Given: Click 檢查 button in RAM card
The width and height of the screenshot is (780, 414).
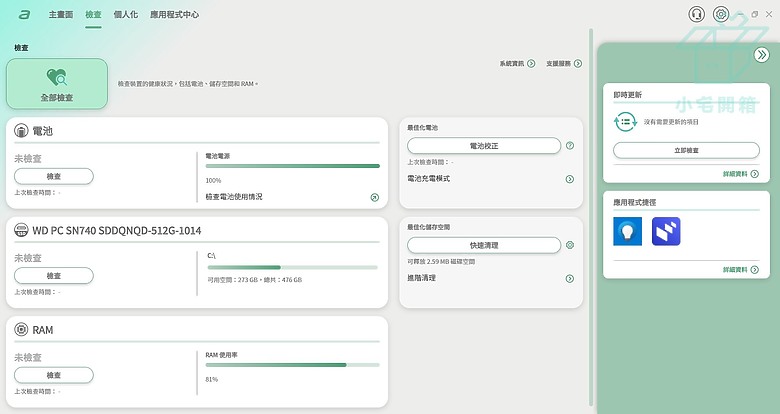Looking at the screenshot, I should pos(54,375).
